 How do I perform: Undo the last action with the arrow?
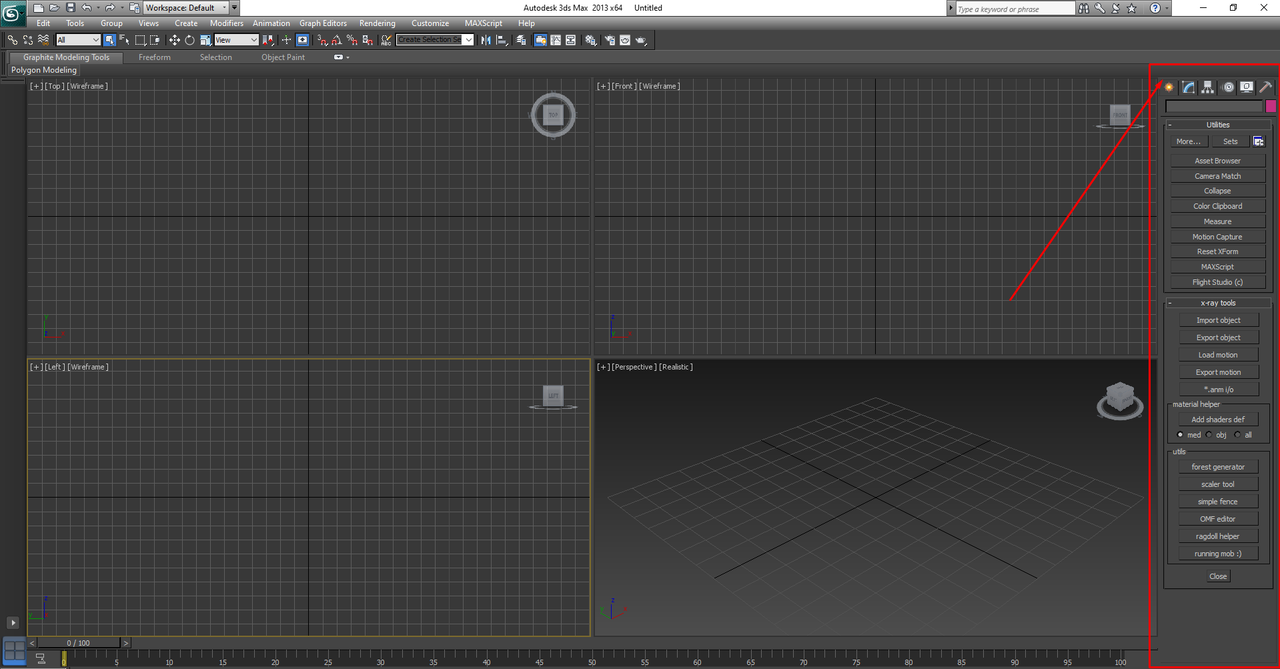[87, 7]
